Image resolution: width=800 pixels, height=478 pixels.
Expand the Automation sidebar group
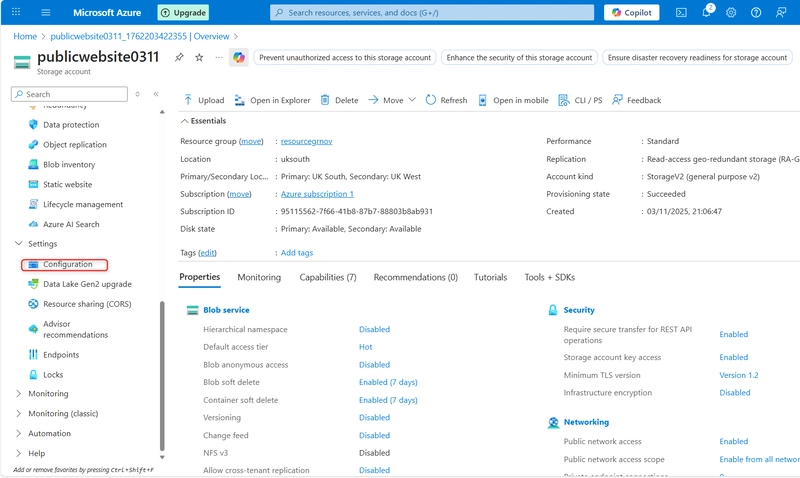point(18,434)
